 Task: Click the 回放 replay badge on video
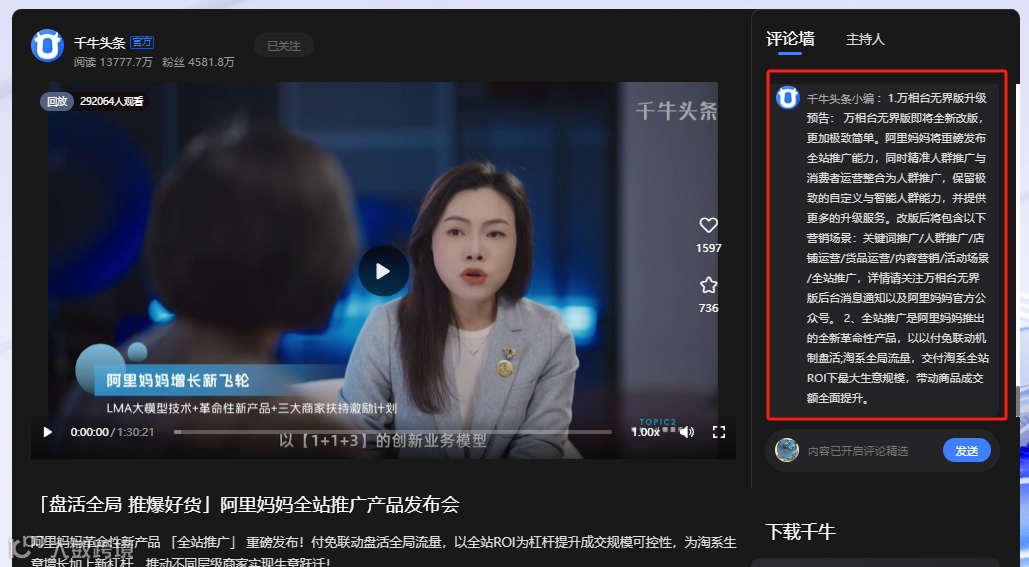57,101
